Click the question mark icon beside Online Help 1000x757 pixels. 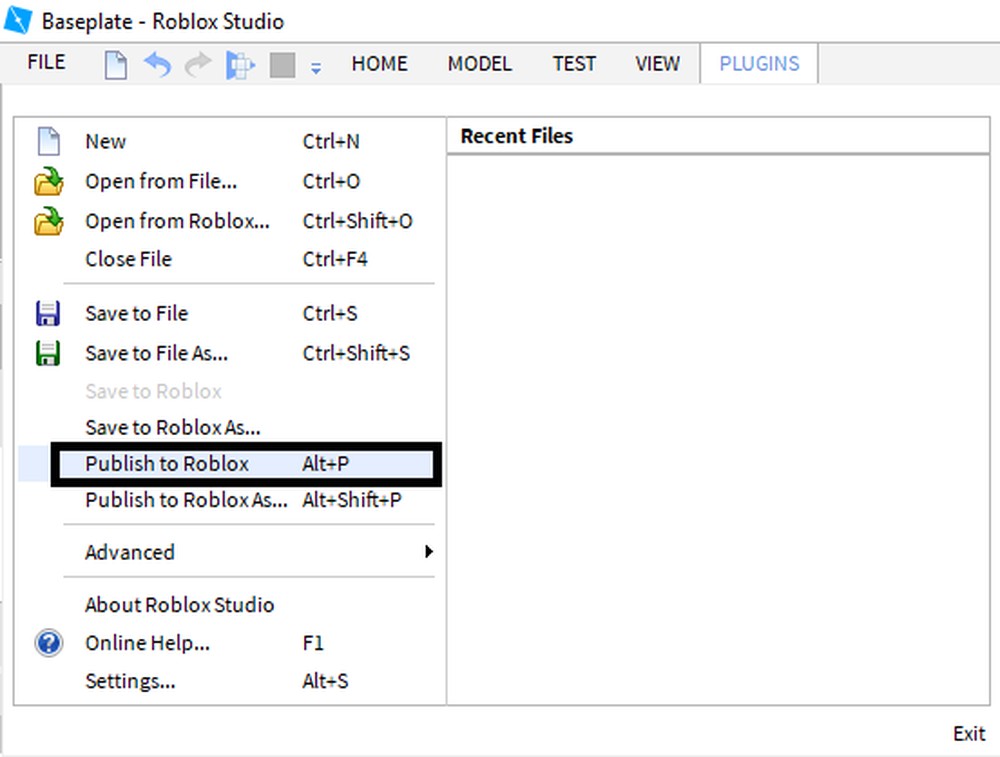tap(47, 643)
